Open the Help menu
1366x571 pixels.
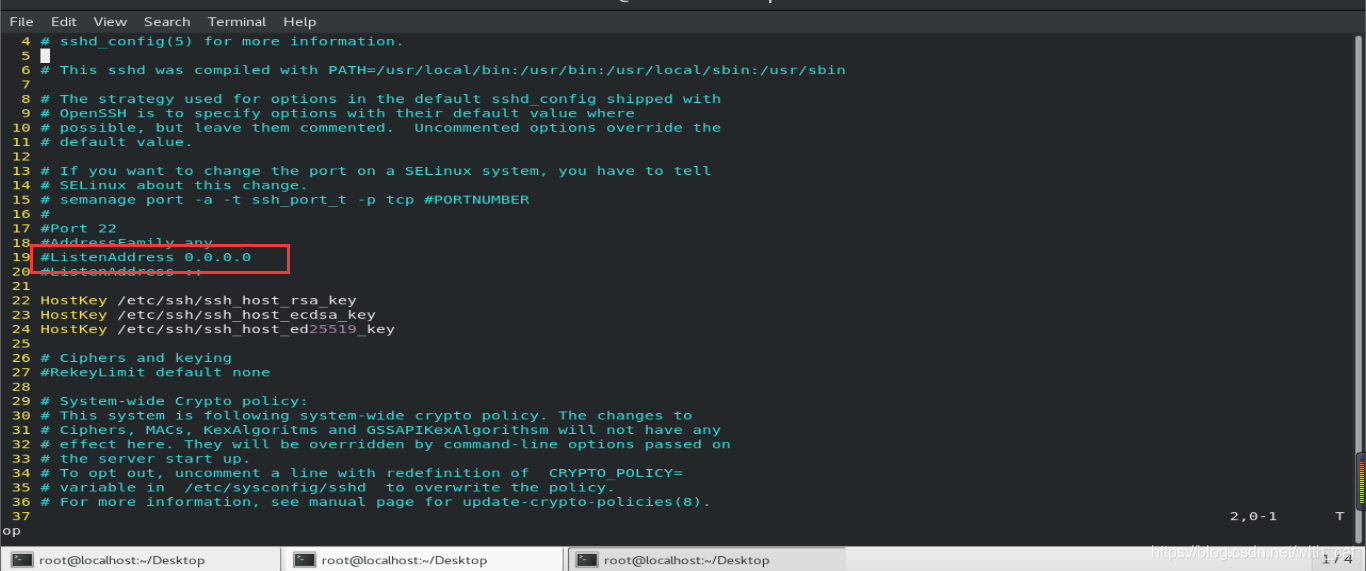pos(299,21)
